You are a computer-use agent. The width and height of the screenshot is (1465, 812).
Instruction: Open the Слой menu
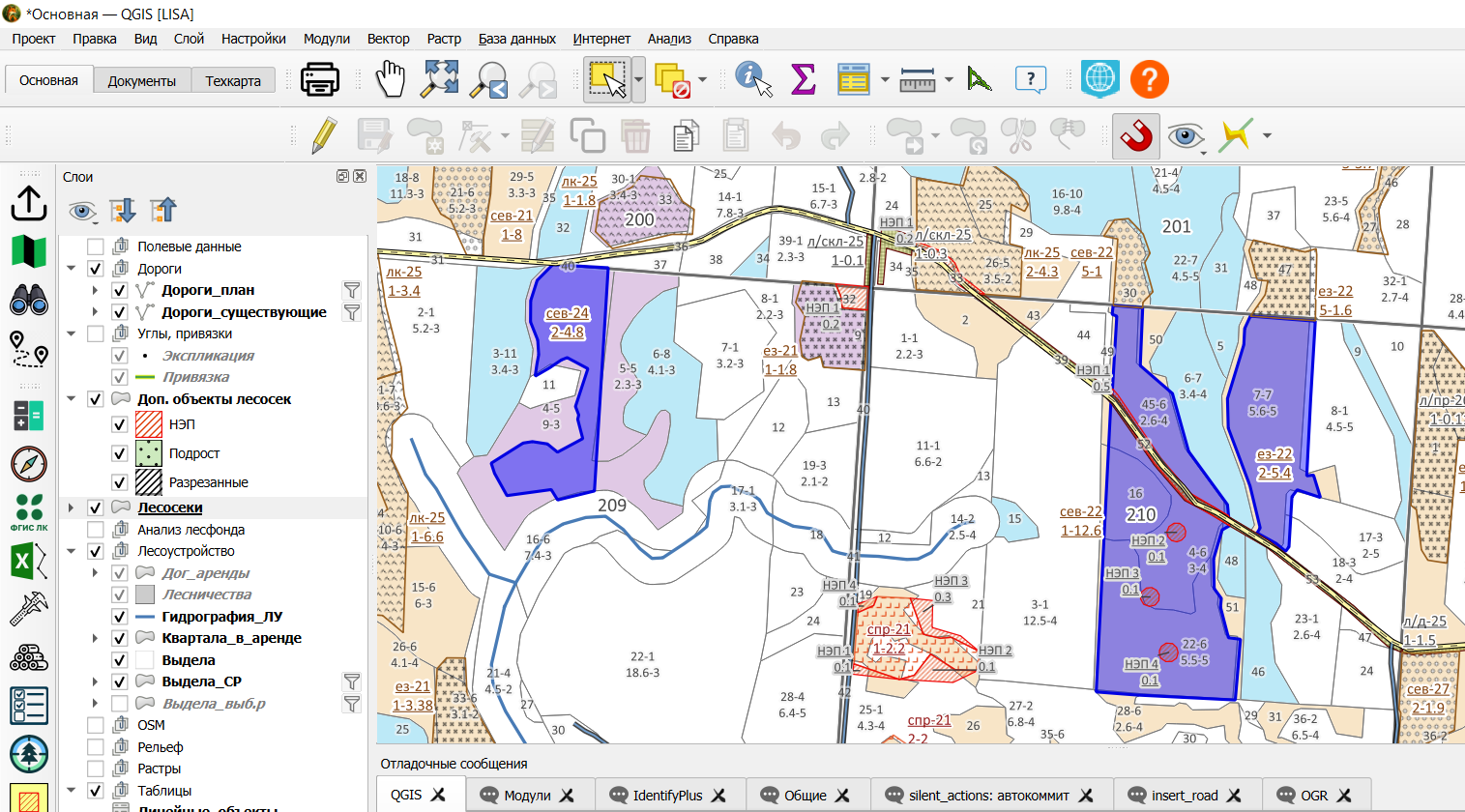click(189, 39)
